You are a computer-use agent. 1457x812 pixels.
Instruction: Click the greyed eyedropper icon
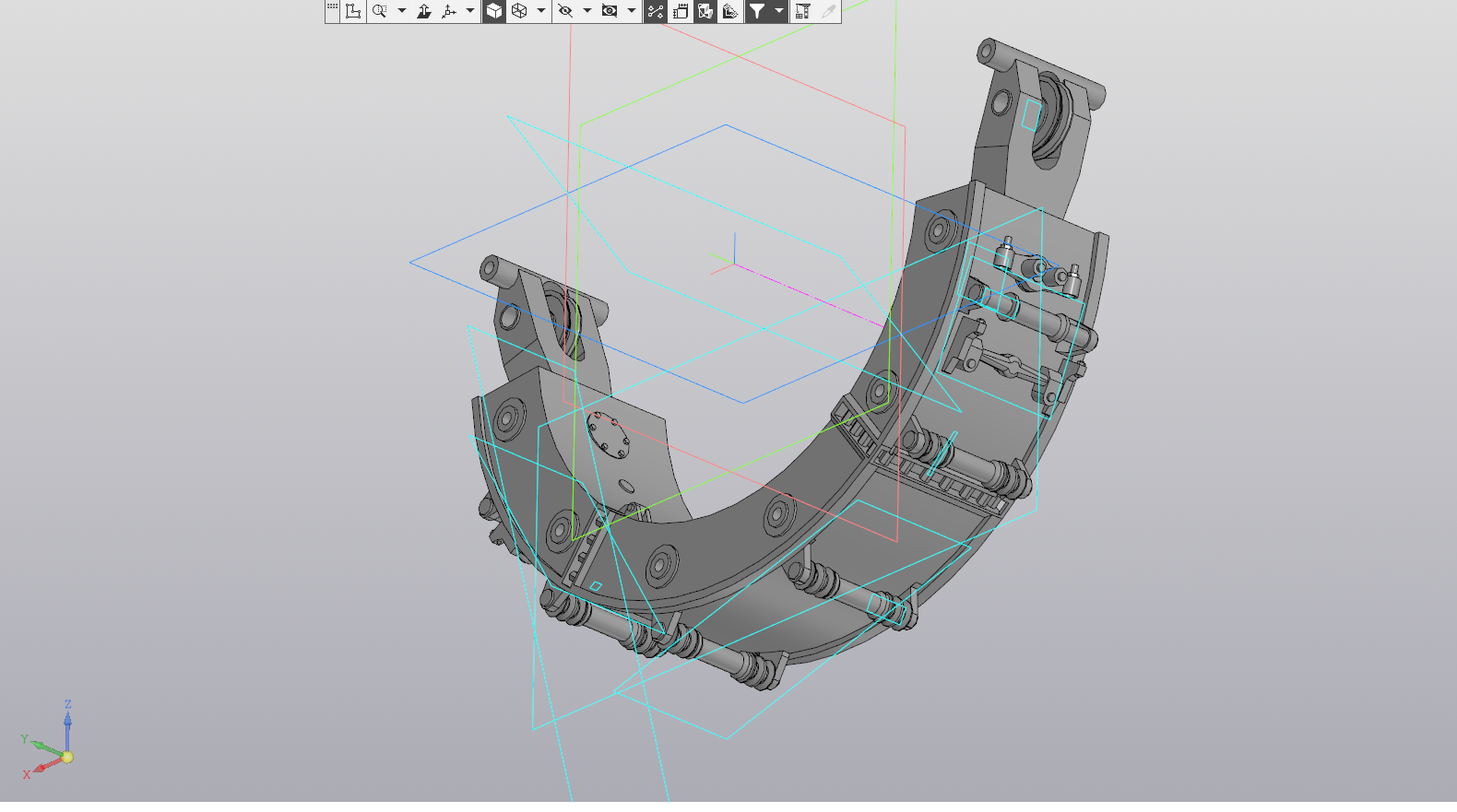tap(828, 11)
